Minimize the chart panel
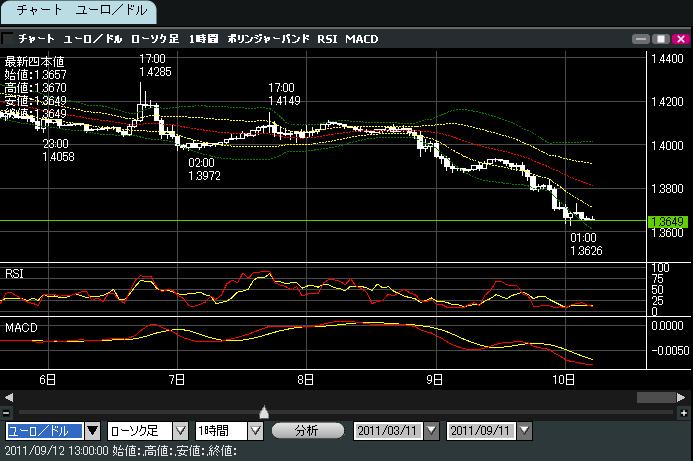This screenshot has height=461, width=693. (641, 38)
